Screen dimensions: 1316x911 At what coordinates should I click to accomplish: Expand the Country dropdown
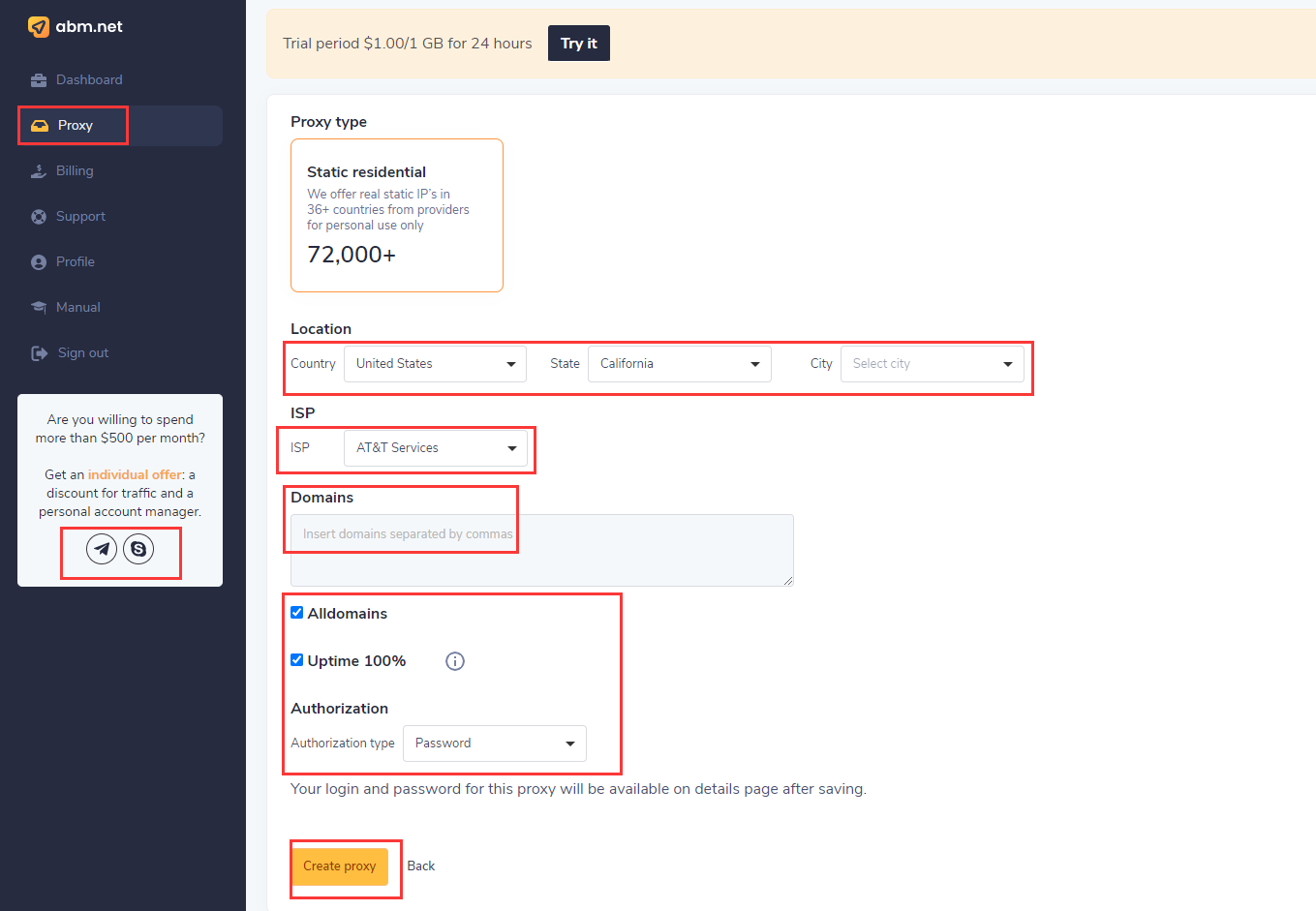coord(435,364)
